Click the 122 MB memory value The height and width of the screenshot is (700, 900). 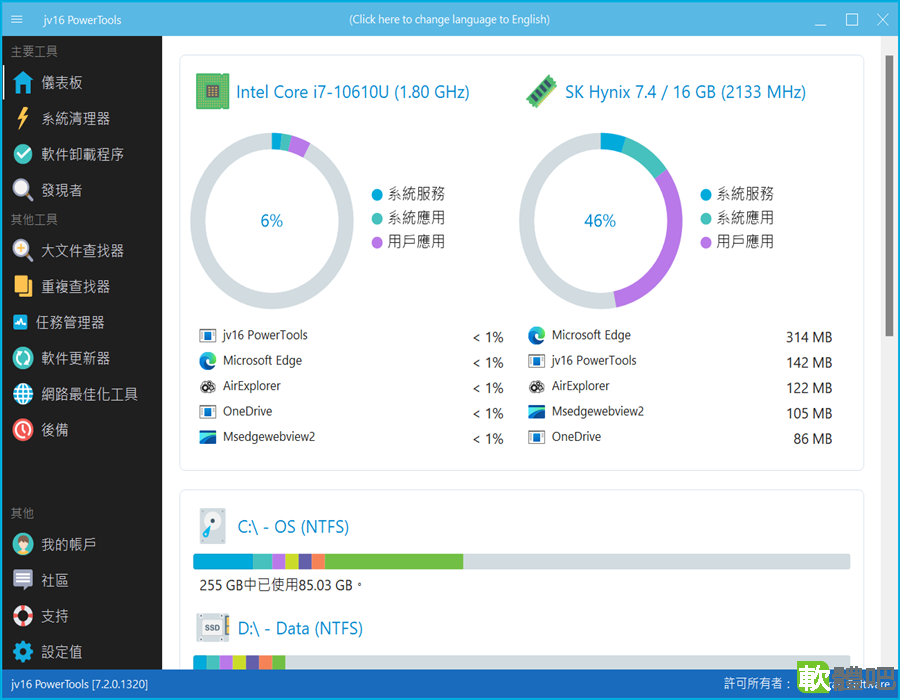coord(809,388)
